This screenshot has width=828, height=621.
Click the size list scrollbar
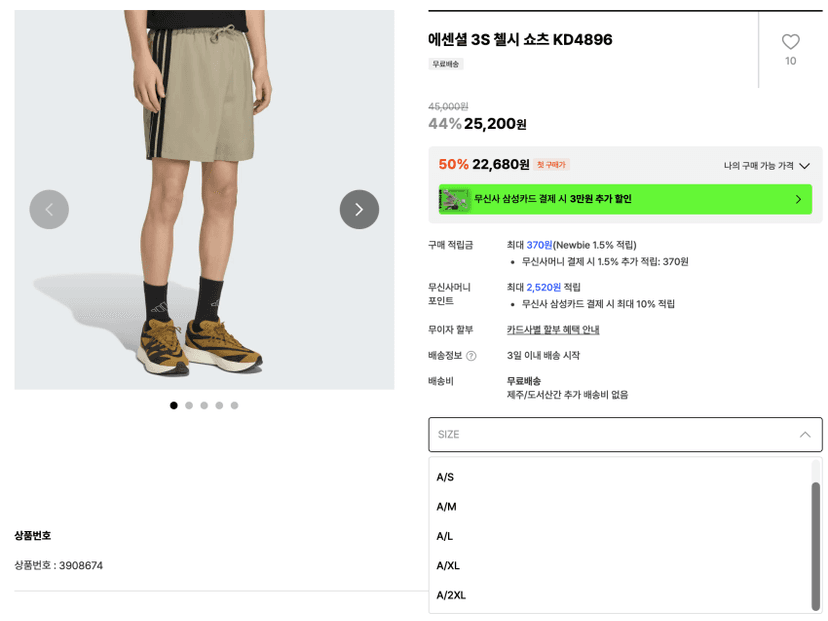click(x=816, y=547)
